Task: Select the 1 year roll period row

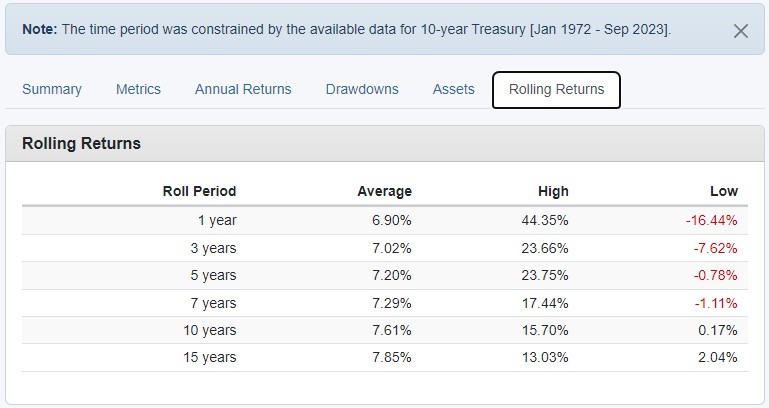Action: (385, 221)
